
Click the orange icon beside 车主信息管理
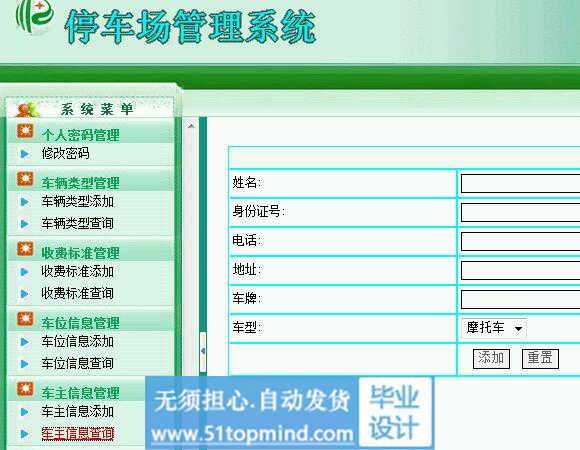click(25, 389)
